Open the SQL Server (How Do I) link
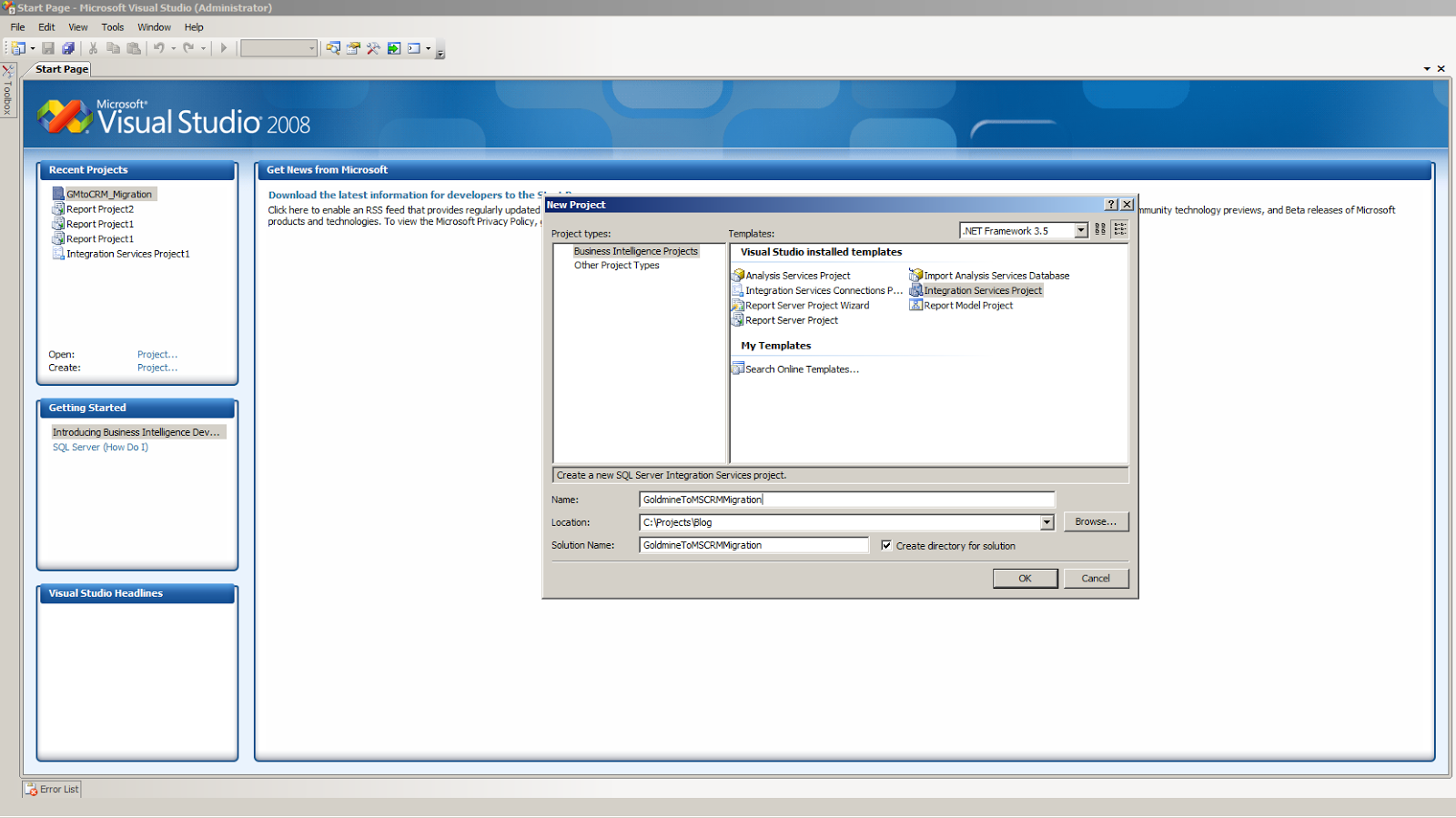The width and height of the screenshot is (1456, 818). 100,447
